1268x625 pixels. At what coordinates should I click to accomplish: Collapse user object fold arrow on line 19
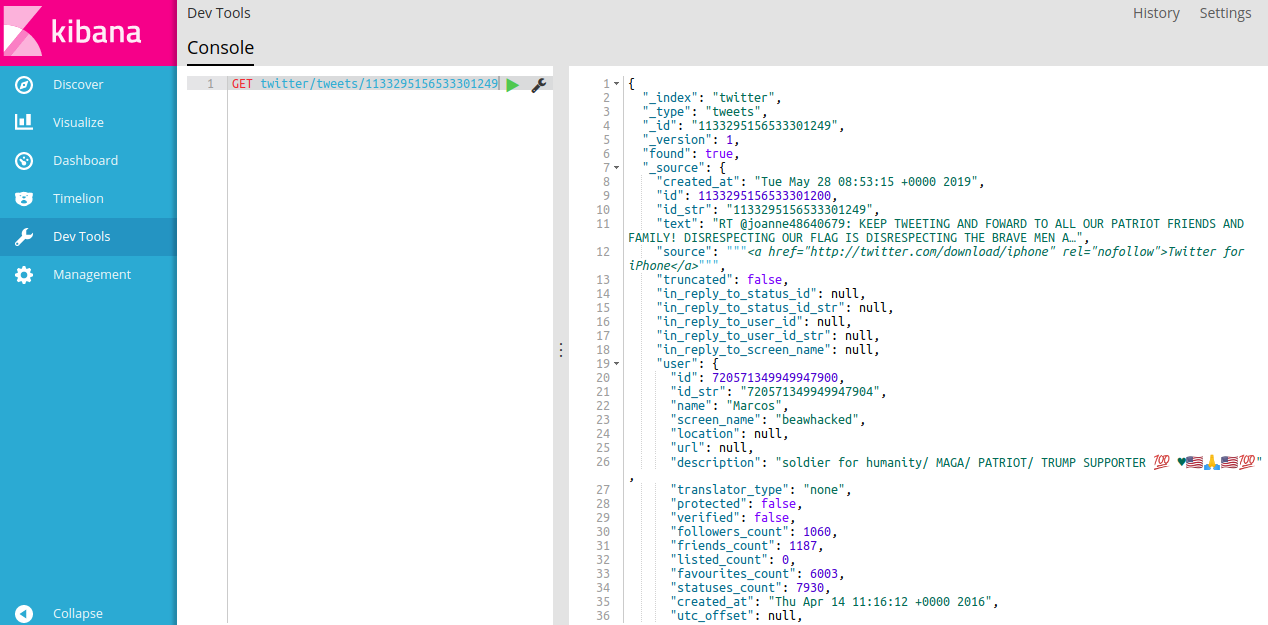click(617, 364)
